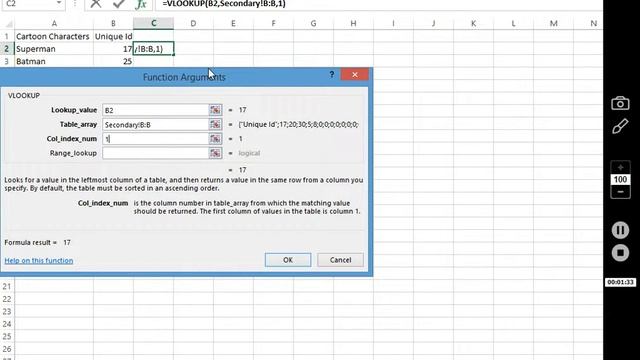Viewport: 640px width, 360px height.
Task: Select the 'Unique Id' header cell
Action: click(x=113, y=36)
